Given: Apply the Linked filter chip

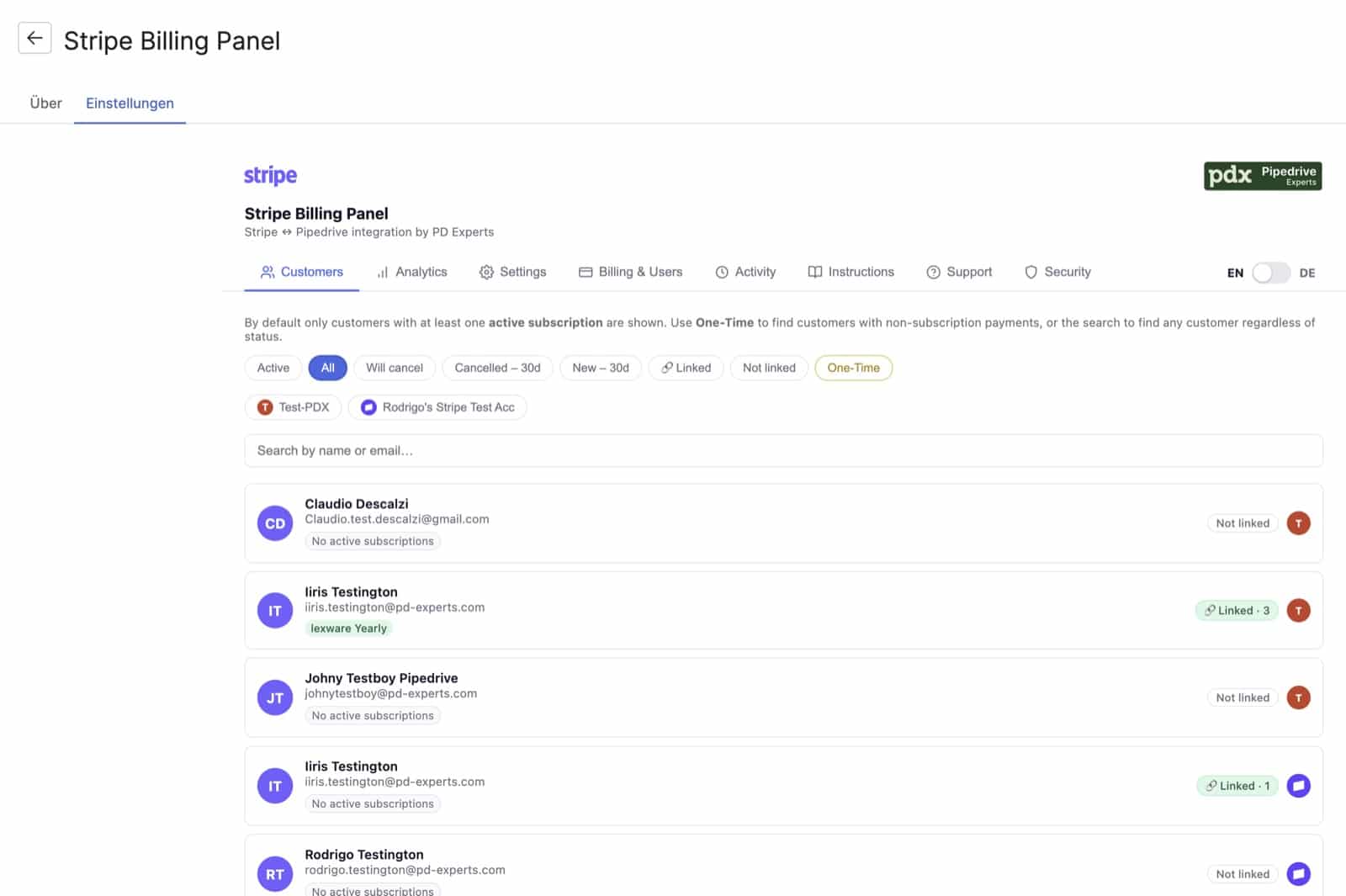Looking at the screenshot, I should pos(686,368).
